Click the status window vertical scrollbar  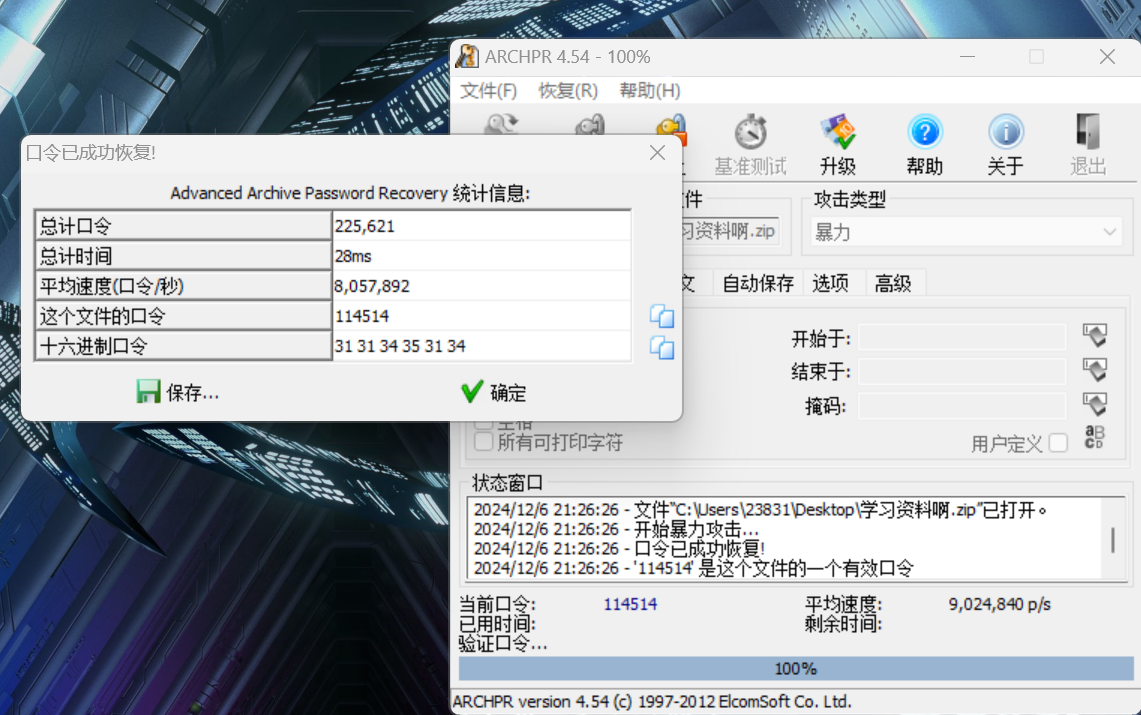[x=1113, y=539]
